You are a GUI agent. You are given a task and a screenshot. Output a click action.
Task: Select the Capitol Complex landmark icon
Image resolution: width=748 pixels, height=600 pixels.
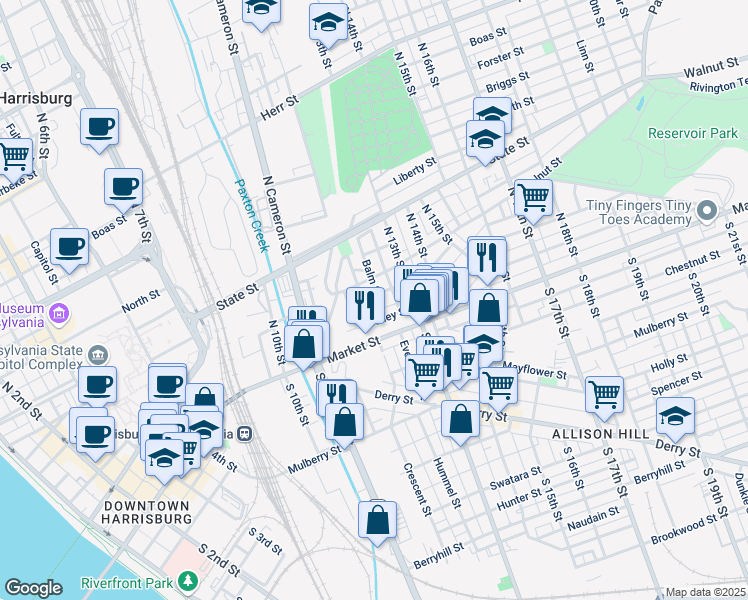(x=98, y=355)
